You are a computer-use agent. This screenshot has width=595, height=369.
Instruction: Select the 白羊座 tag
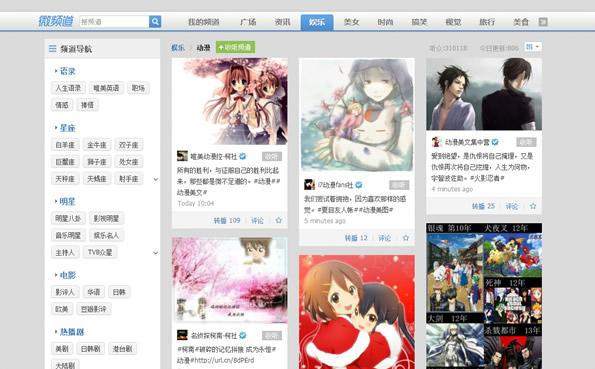click(x=65, y=145)
